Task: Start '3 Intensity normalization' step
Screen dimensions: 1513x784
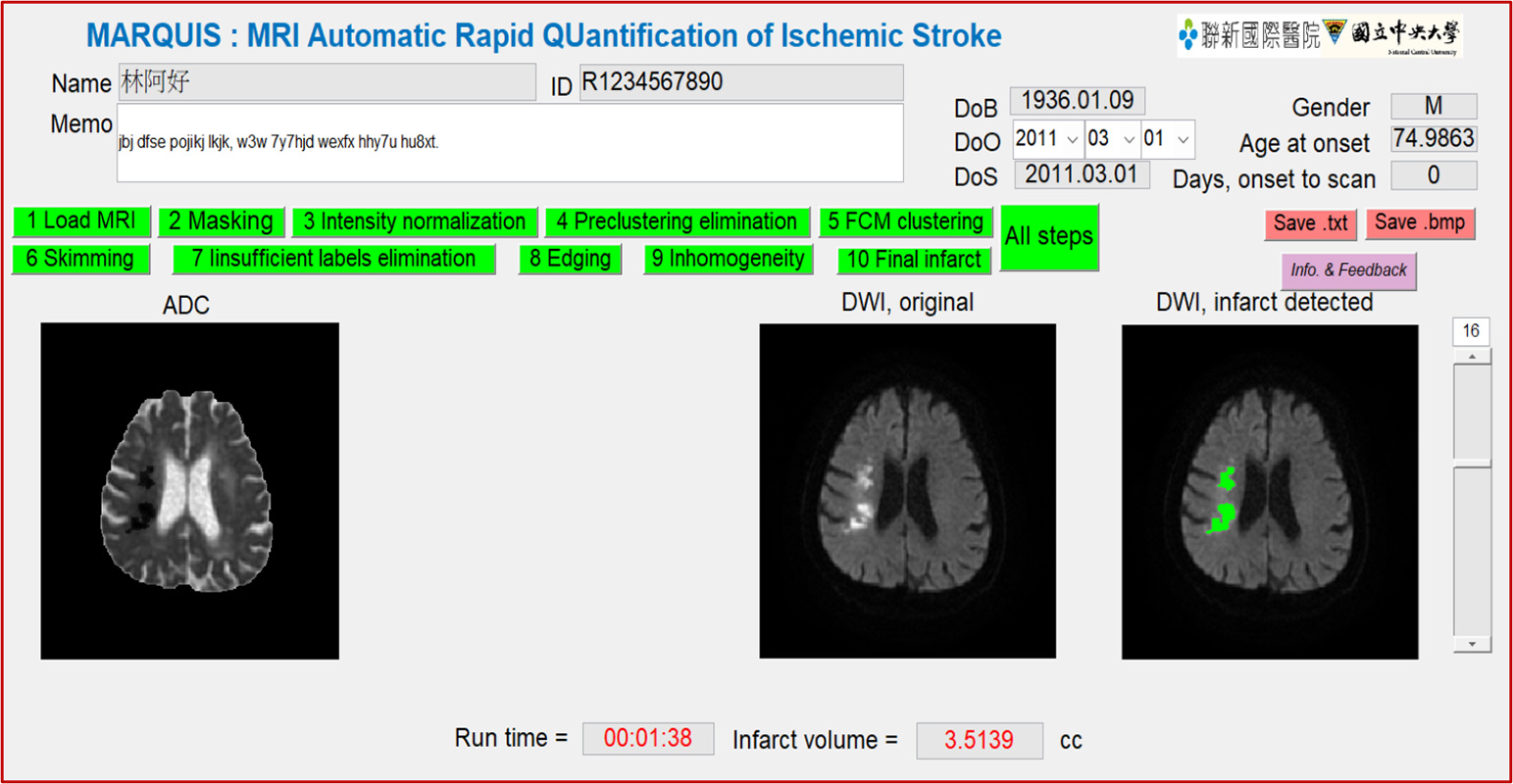Action: click(x=415, y=221)
